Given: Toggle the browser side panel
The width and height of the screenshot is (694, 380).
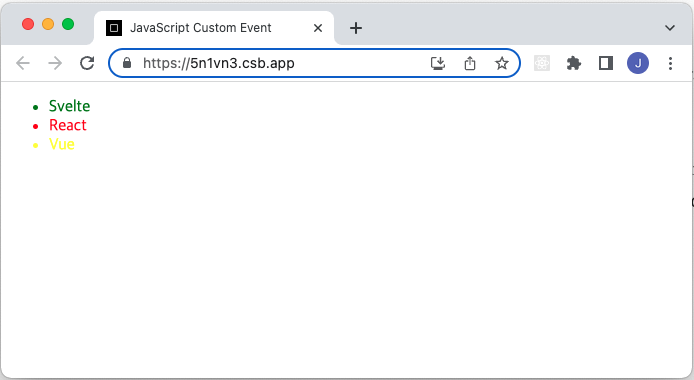Looking at the screenshot, I should (x=606, y=63).
